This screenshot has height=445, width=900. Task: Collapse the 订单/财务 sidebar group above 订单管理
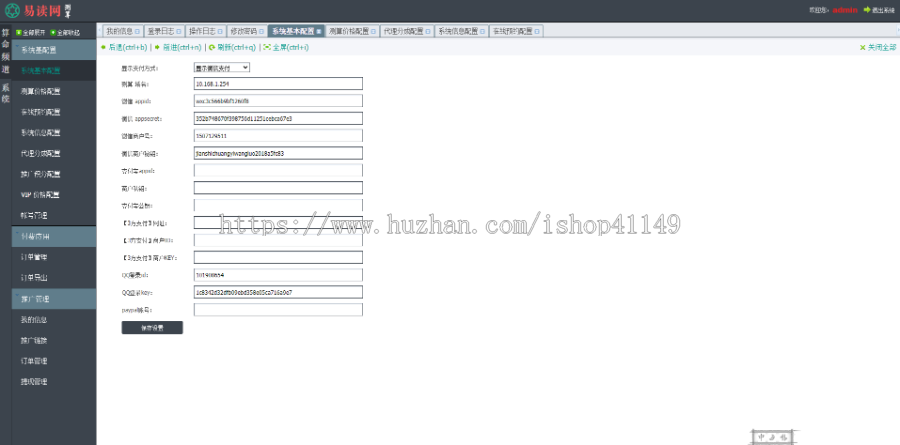pyautogui.click(x=54, y=237)
